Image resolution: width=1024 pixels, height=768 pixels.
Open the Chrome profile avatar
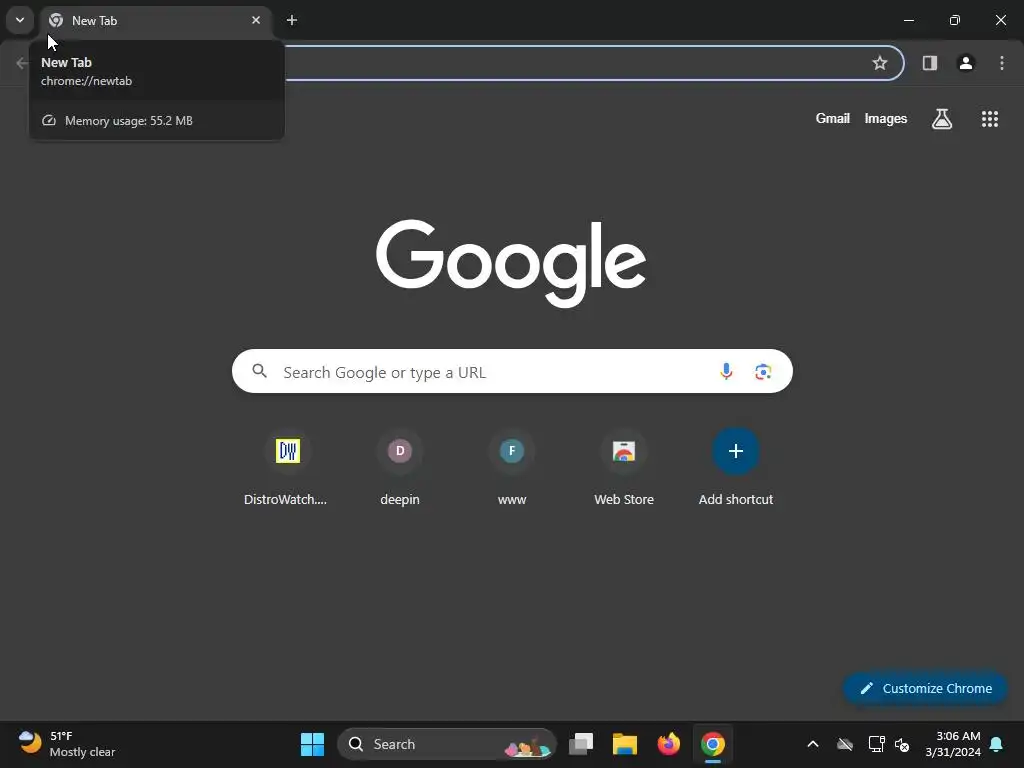coord(966,63)
